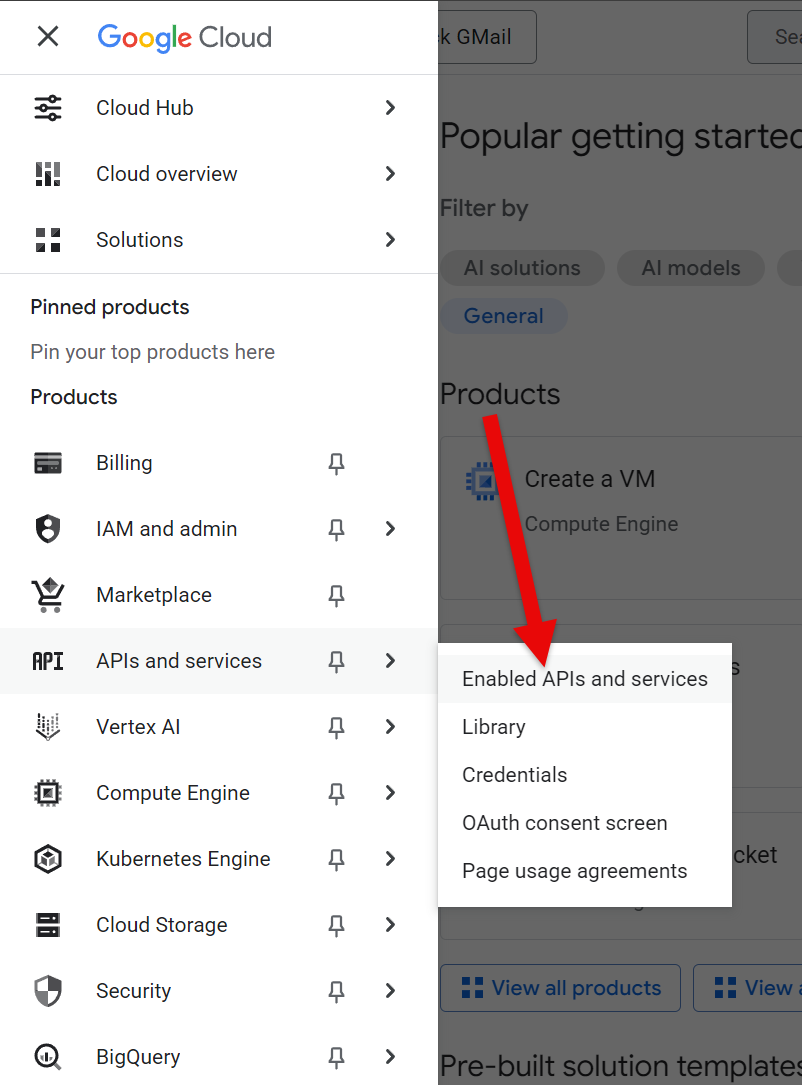Select Credentials from the submenu
Screen dimensions: 802x1085
point(514,775)
